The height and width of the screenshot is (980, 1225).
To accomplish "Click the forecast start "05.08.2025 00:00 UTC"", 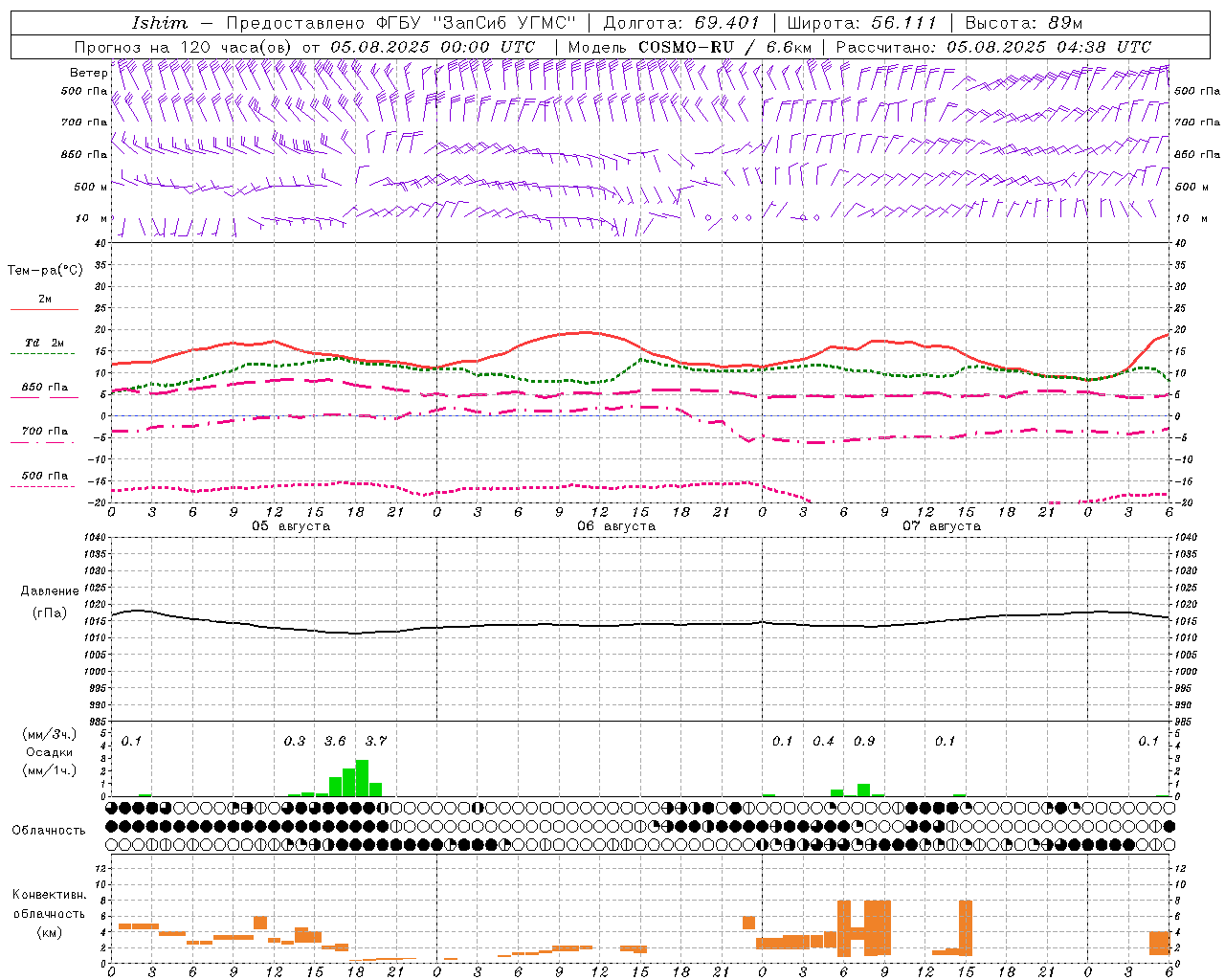I will [433, 47].
